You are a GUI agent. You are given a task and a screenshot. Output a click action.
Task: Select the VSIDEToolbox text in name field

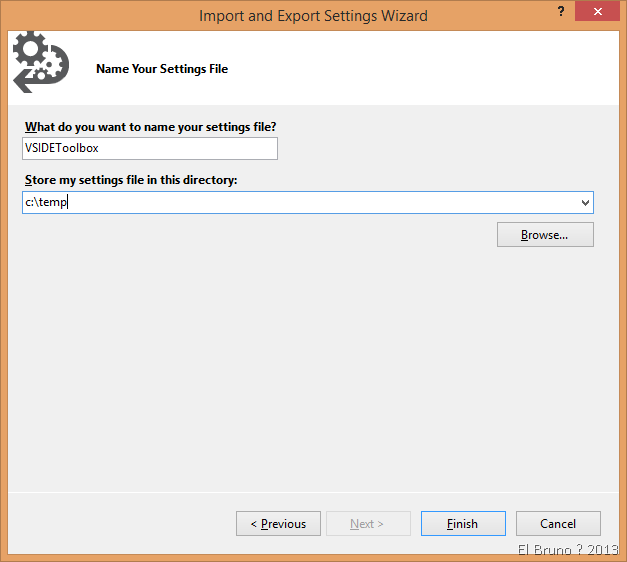[x=62, y=149]
